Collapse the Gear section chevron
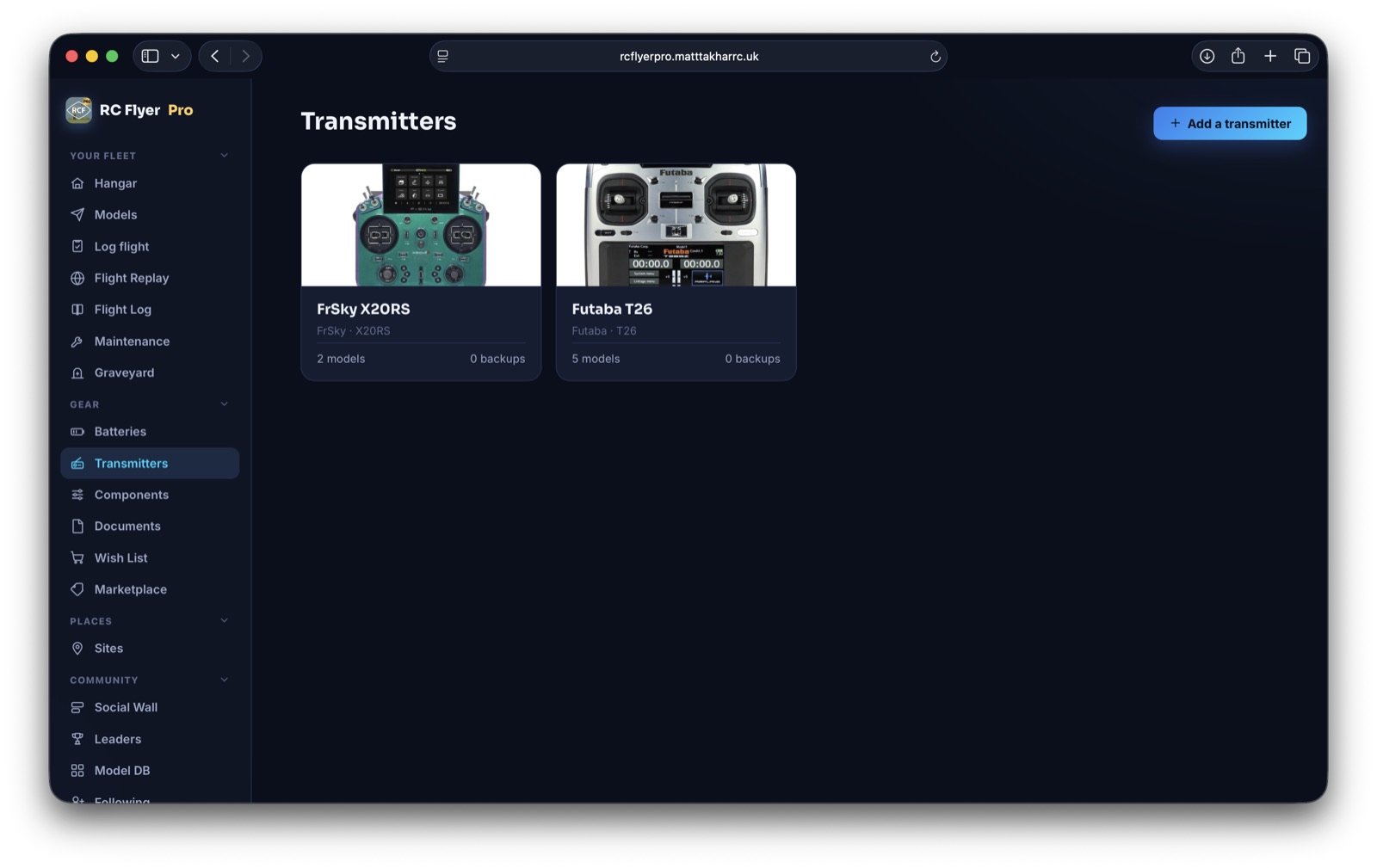 [x=225, y=404]
